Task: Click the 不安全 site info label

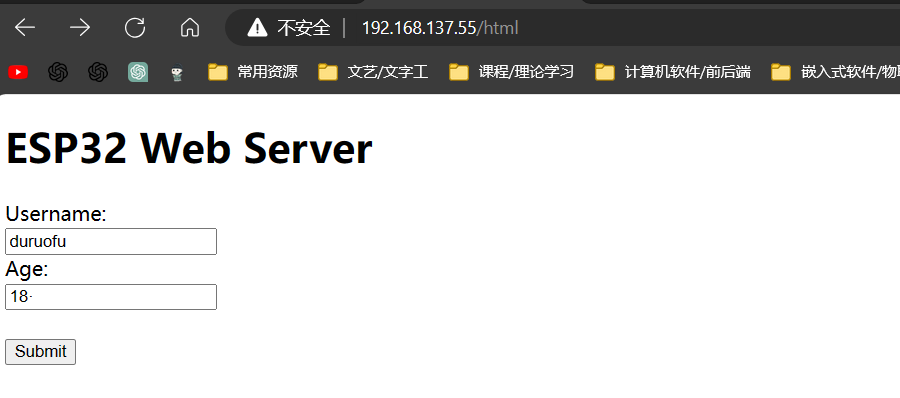Action: coord(304,28)
